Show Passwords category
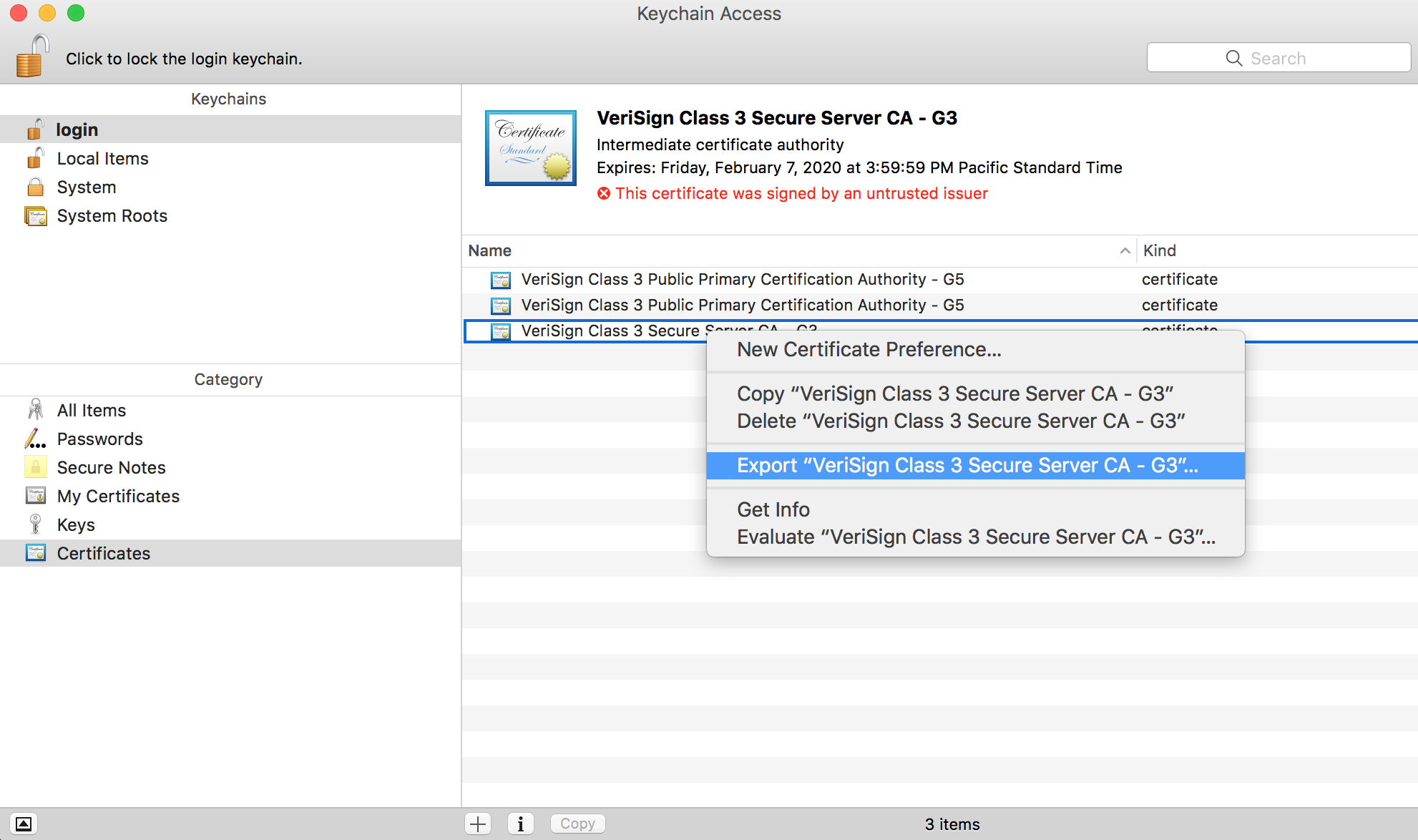 click(230, 439)
